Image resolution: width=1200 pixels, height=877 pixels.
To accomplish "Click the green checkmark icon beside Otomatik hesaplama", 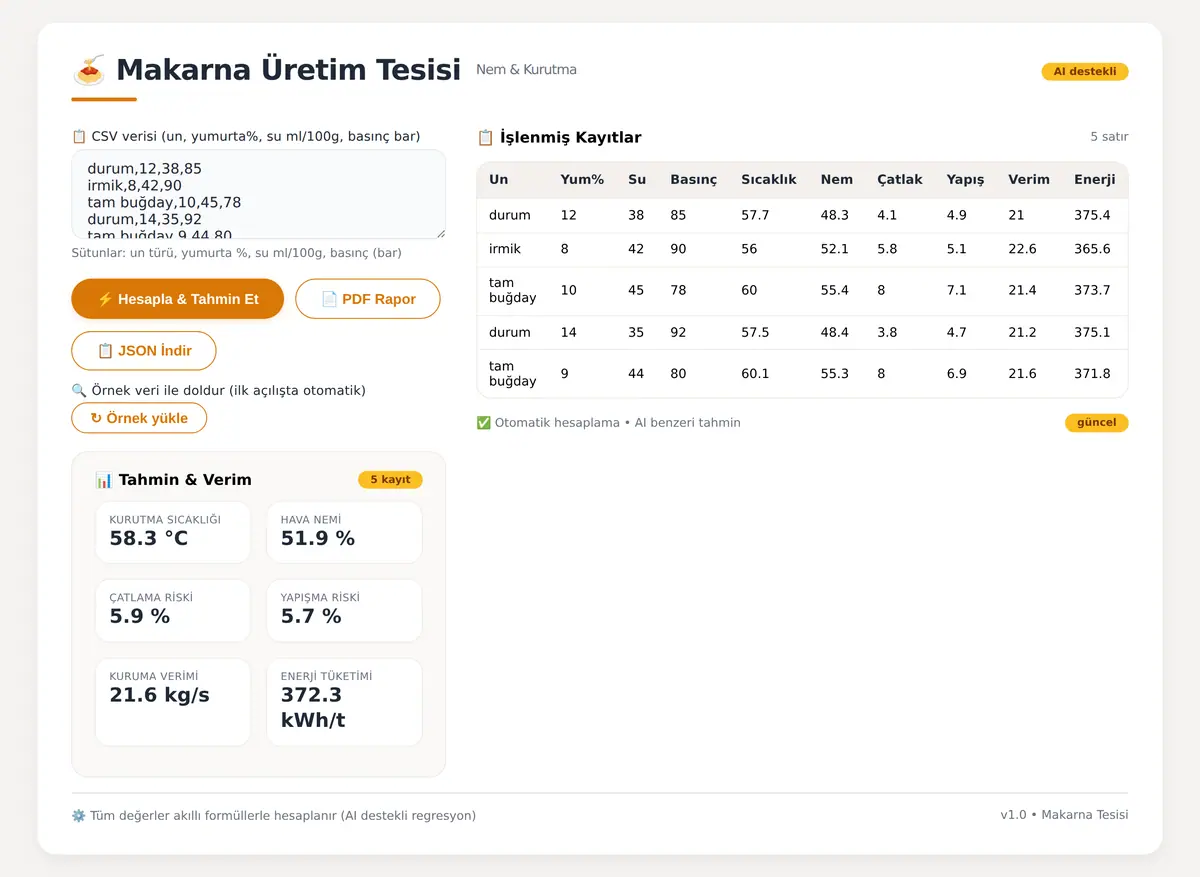I will pyautogui.click(x=483, y=423).
